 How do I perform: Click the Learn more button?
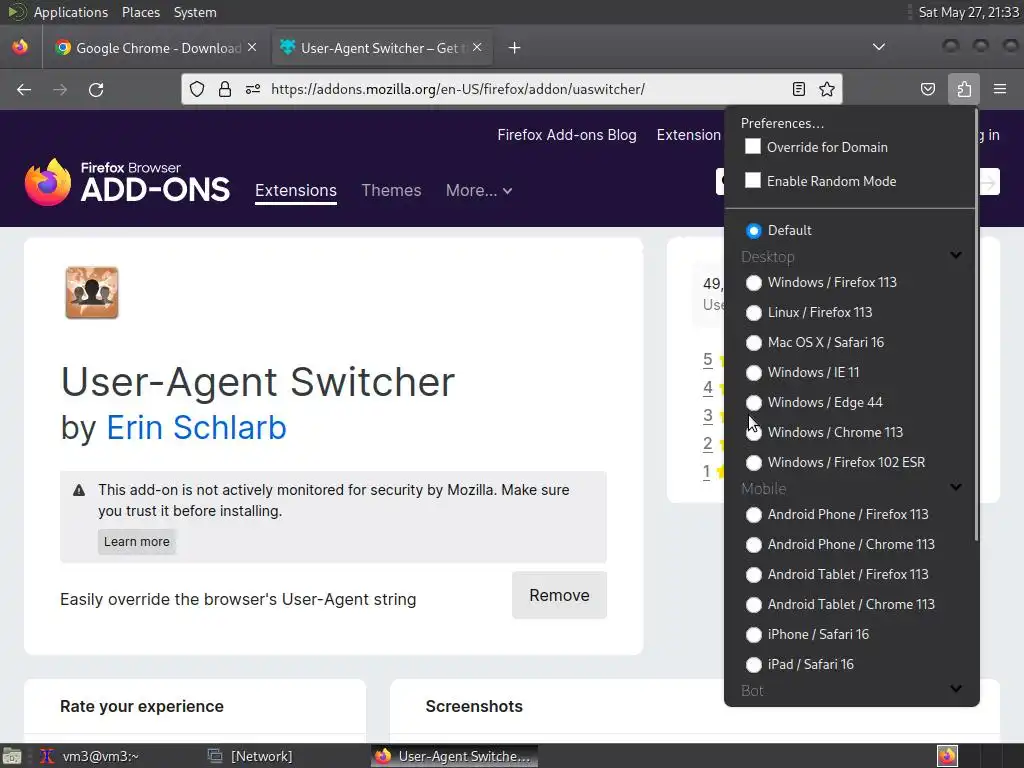136,541
